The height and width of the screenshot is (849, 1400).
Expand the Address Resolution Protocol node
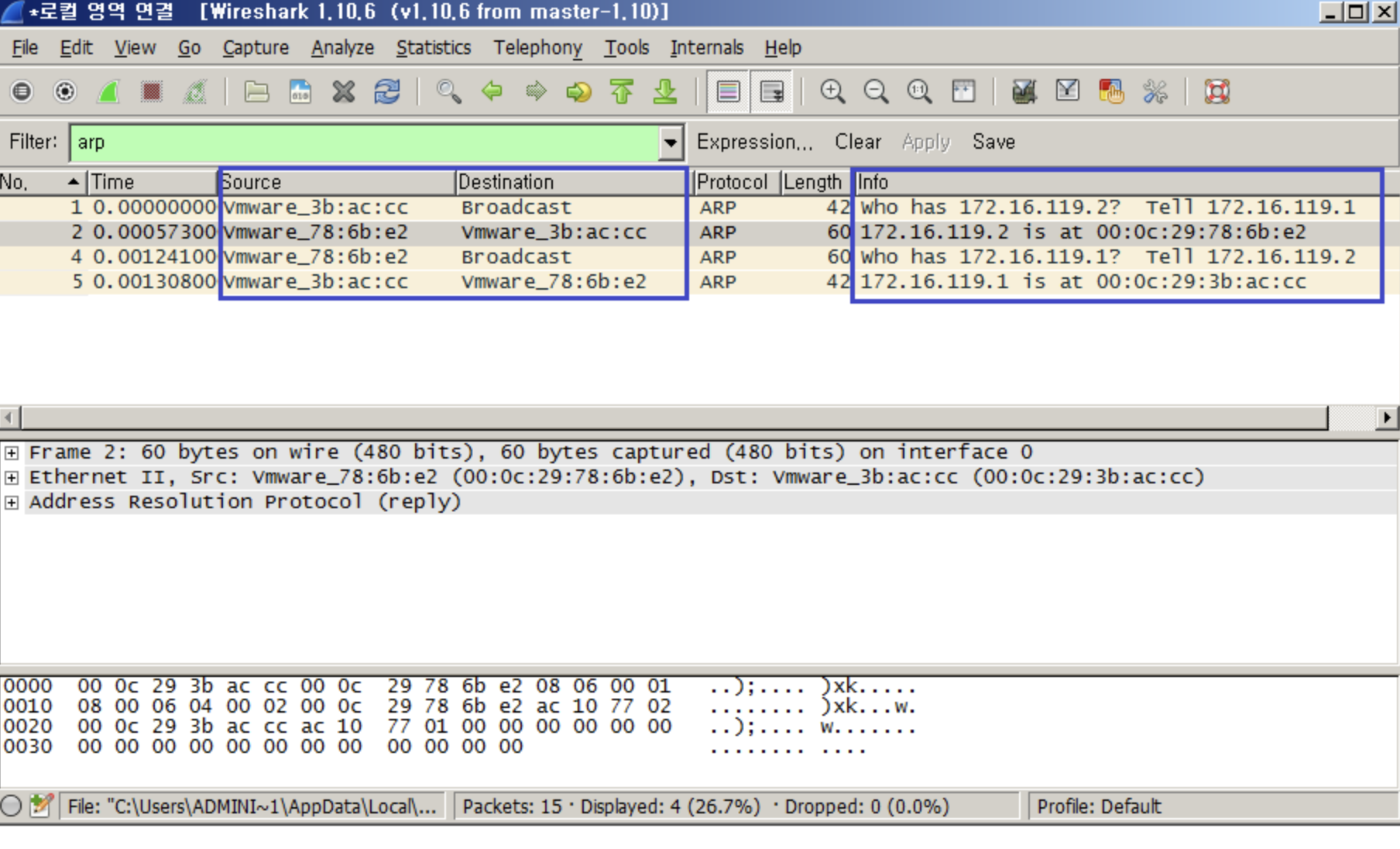point(12,502)
